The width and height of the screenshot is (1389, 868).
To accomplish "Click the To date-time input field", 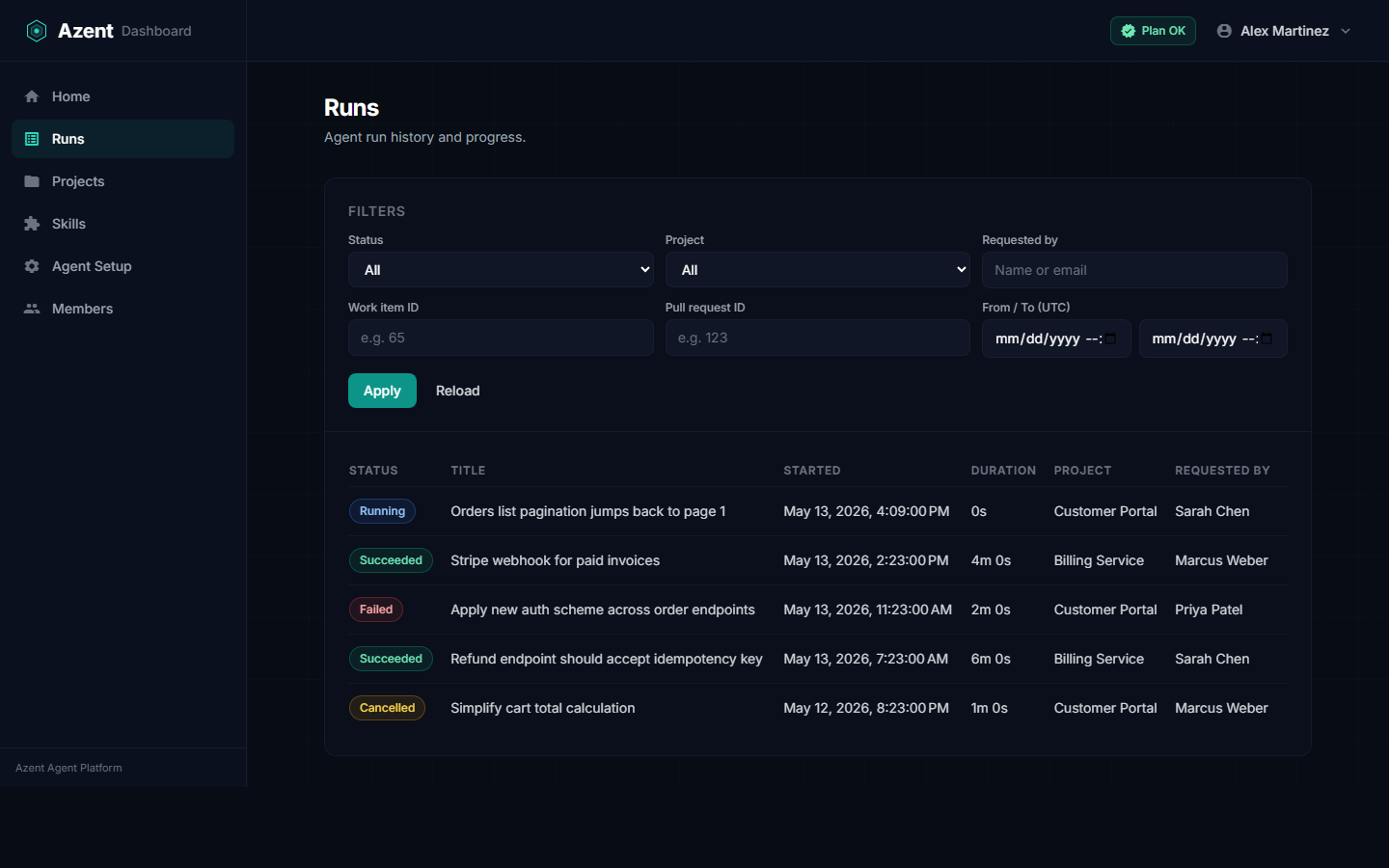I will tap(1212, 339).
